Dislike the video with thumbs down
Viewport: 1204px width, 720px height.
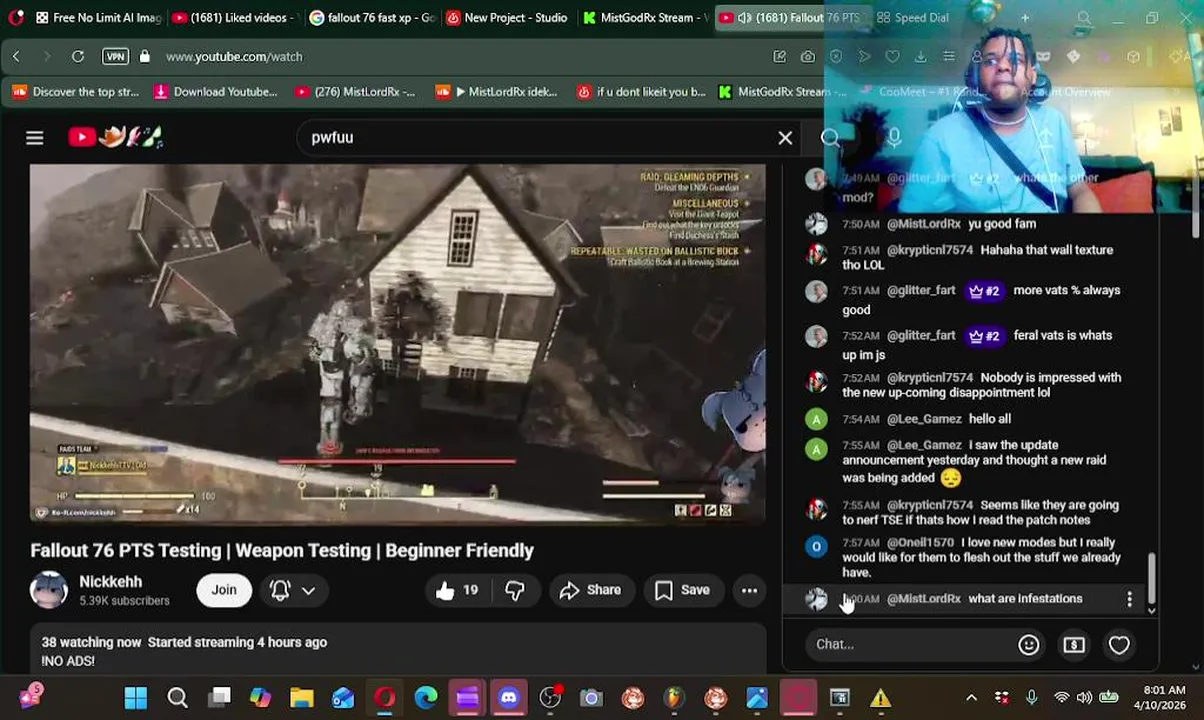tap(514, 590)
